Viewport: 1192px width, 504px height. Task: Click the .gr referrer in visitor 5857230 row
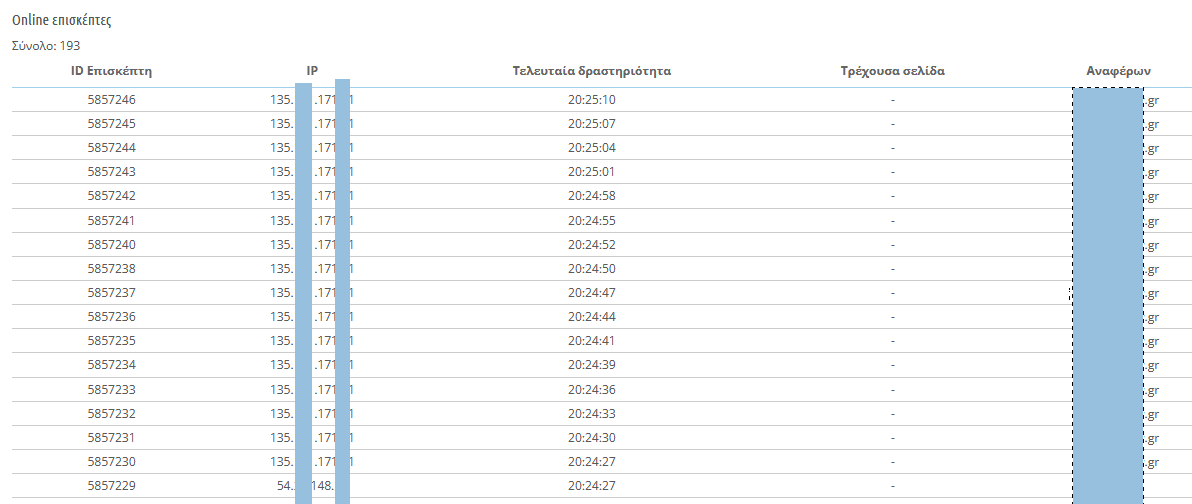pos(1151,463)
